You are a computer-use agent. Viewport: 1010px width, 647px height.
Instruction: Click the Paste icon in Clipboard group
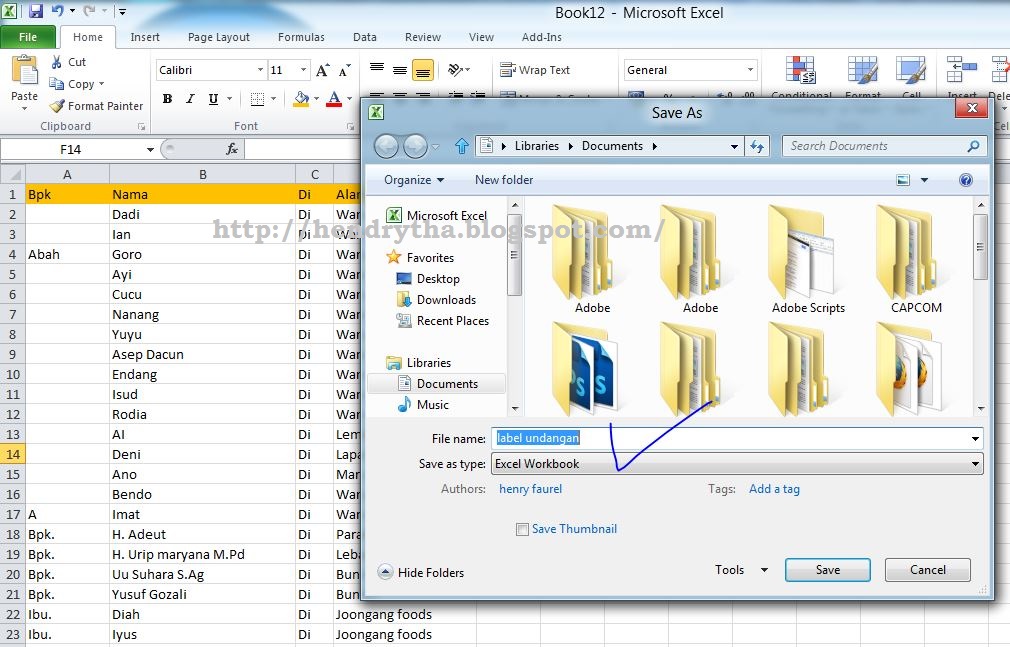point(24,72)
